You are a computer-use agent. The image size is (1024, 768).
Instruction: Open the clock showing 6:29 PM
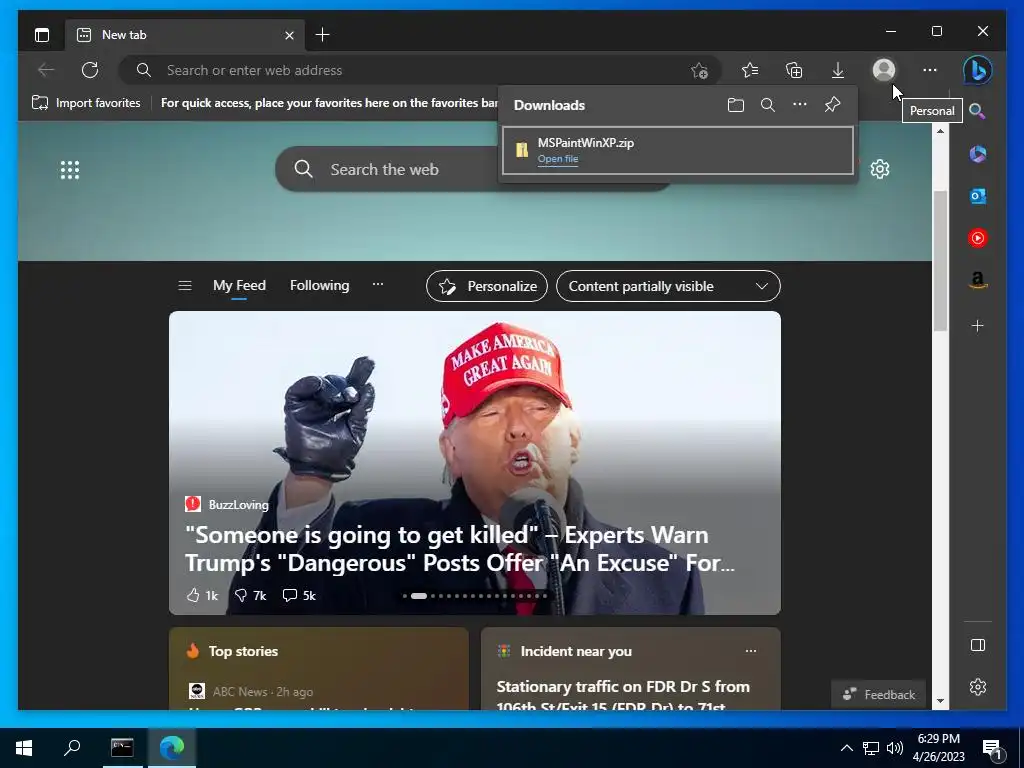point(938,748)
